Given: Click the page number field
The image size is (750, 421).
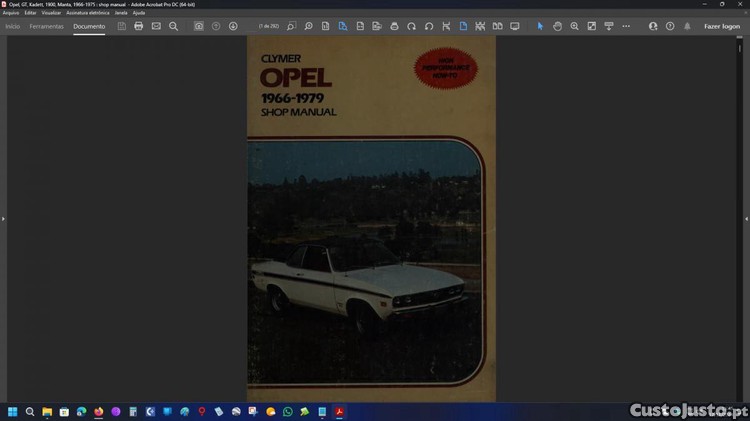Looking at the screenshot, I should 268,26.
